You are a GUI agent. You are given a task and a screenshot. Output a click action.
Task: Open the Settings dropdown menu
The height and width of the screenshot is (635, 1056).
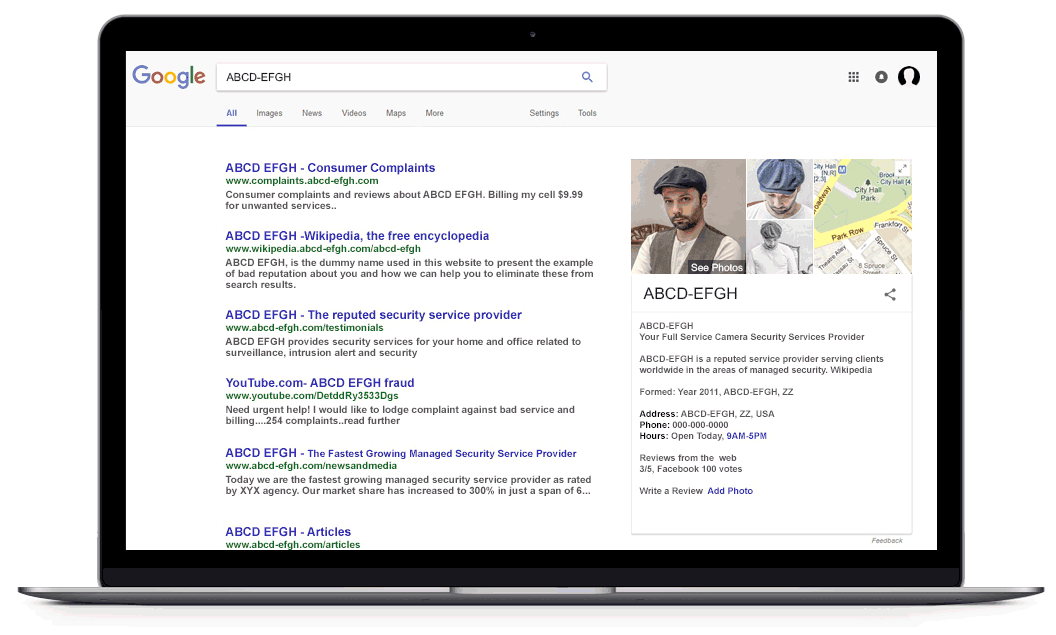(x=544, y=113)
